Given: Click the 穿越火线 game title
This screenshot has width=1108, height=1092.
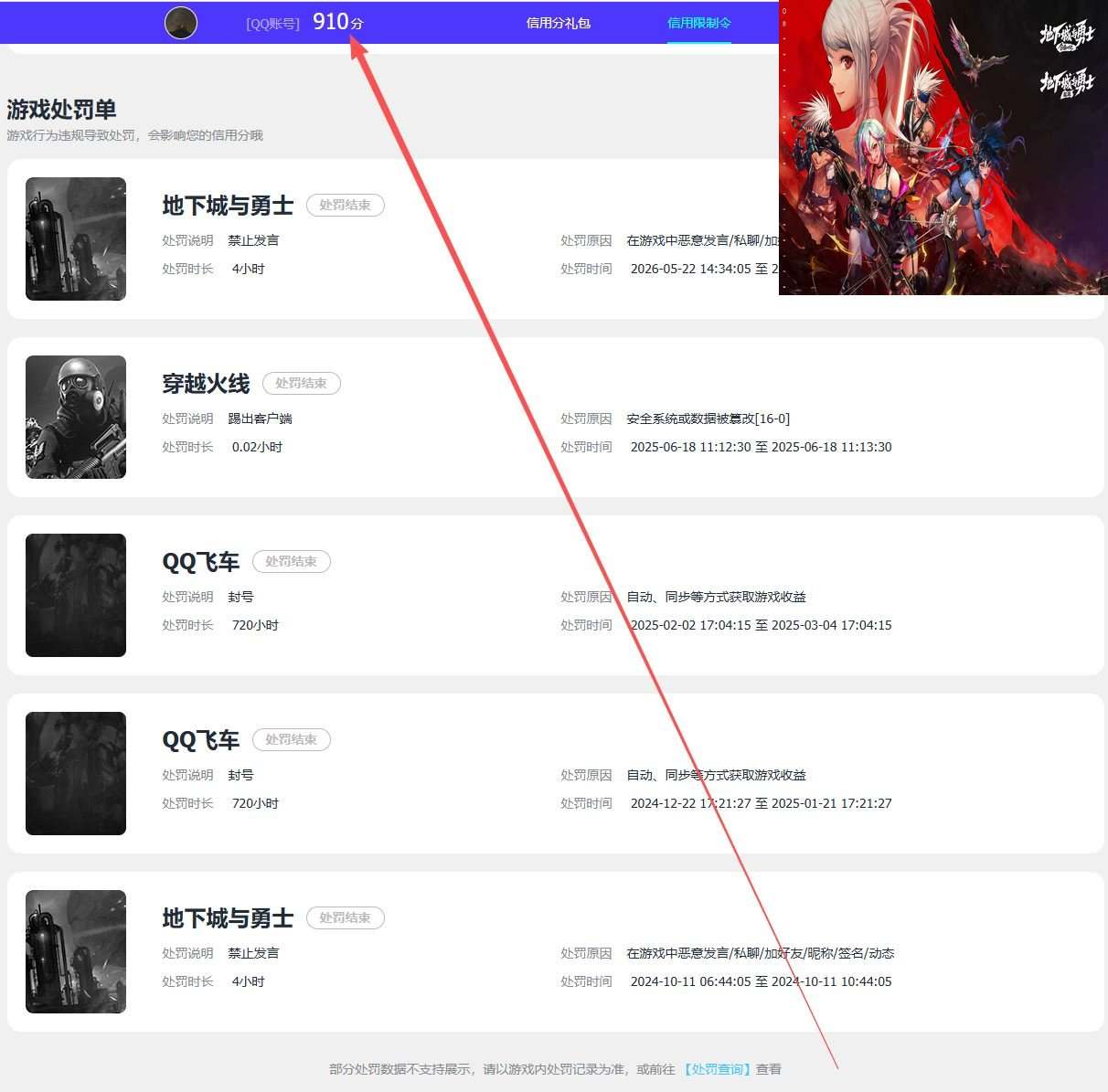Looking at the screenshot, I should (x=206, y=384).
